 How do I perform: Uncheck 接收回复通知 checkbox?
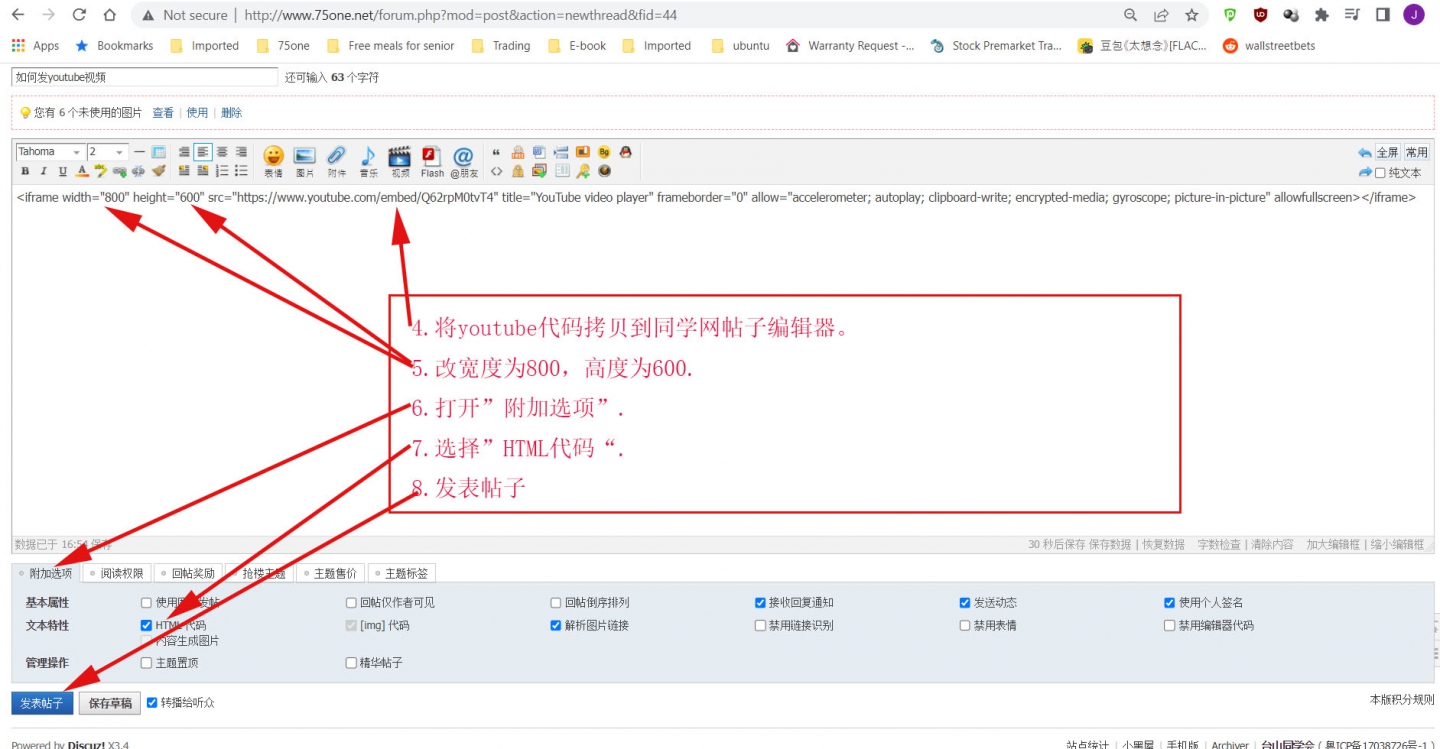click(x=760, y=603)
